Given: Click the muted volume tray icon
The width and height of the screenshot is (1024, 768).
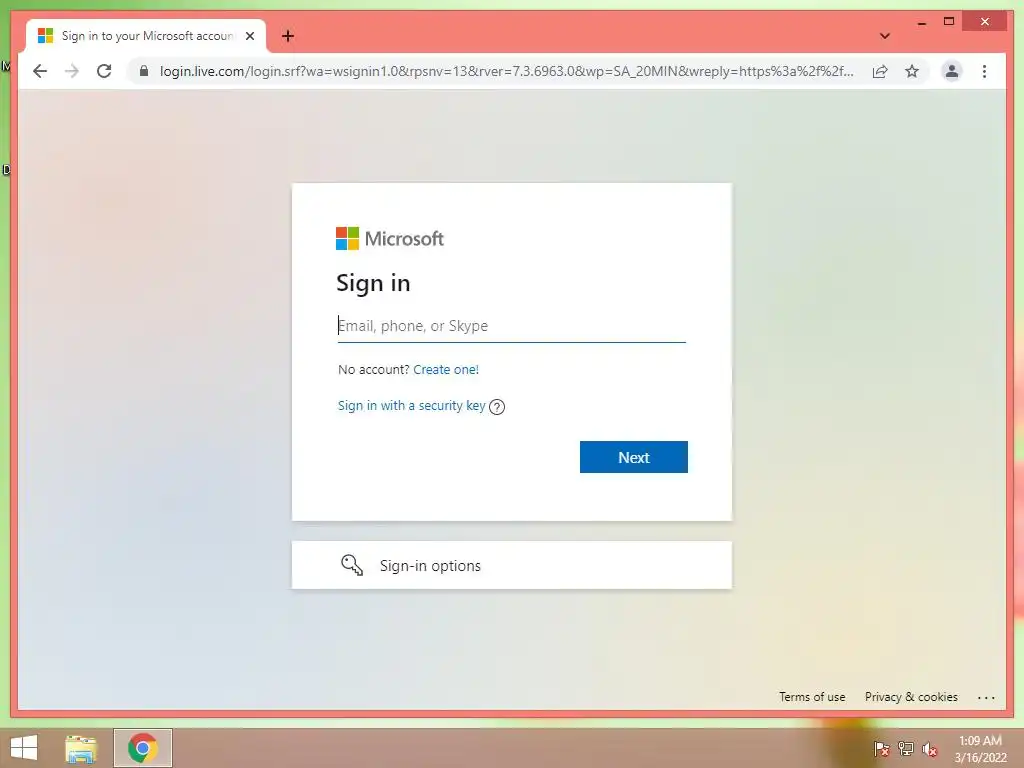Looking at the screenshot, I should [929, 749].
